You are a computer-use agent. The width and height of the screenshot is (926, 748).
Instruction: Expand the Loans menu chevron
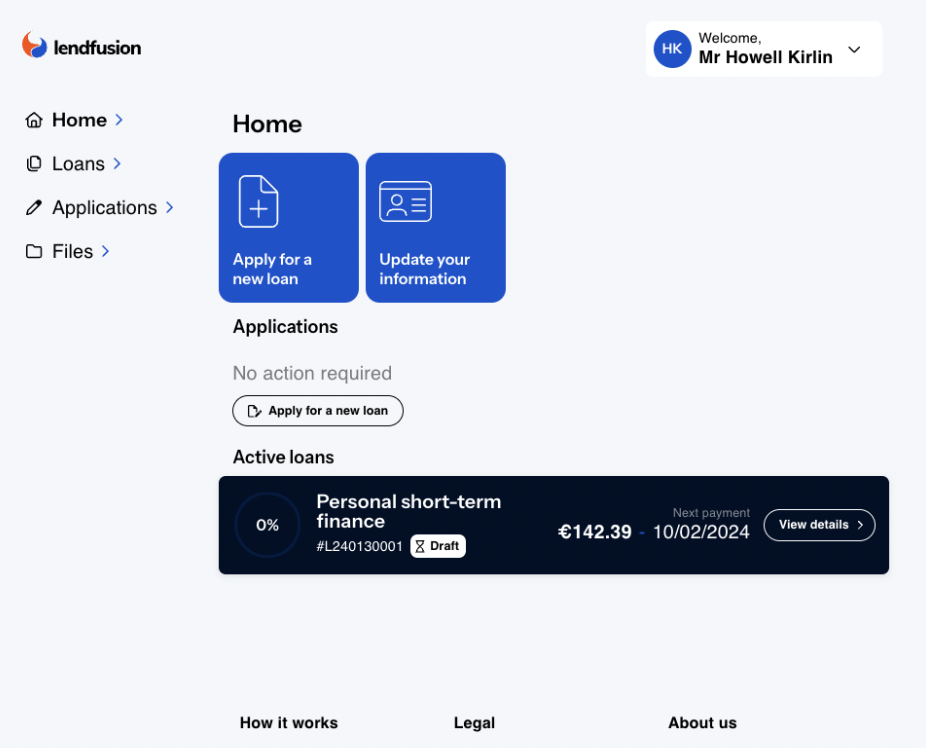pyautogui.click(x=117, y=164)
